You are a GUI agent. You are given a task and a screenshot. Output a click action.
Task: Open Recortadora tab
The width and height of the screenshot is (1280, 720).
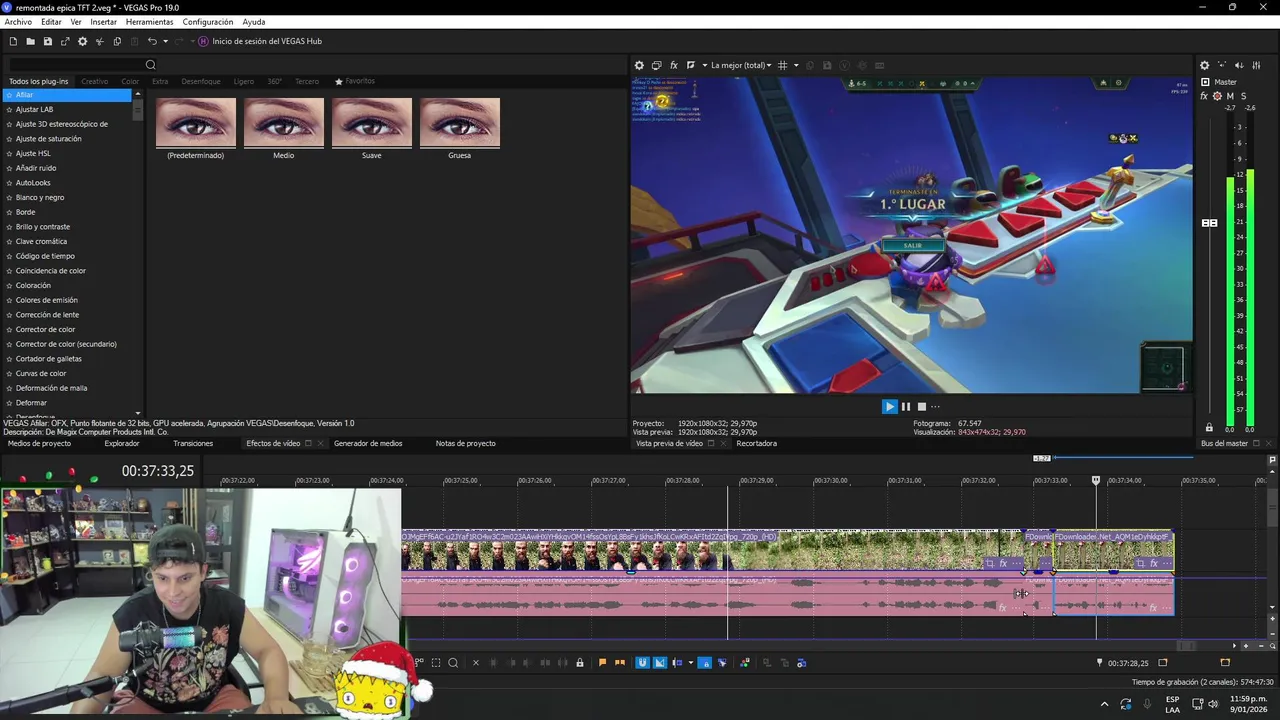pyautogui.click(x=756, y=443)
